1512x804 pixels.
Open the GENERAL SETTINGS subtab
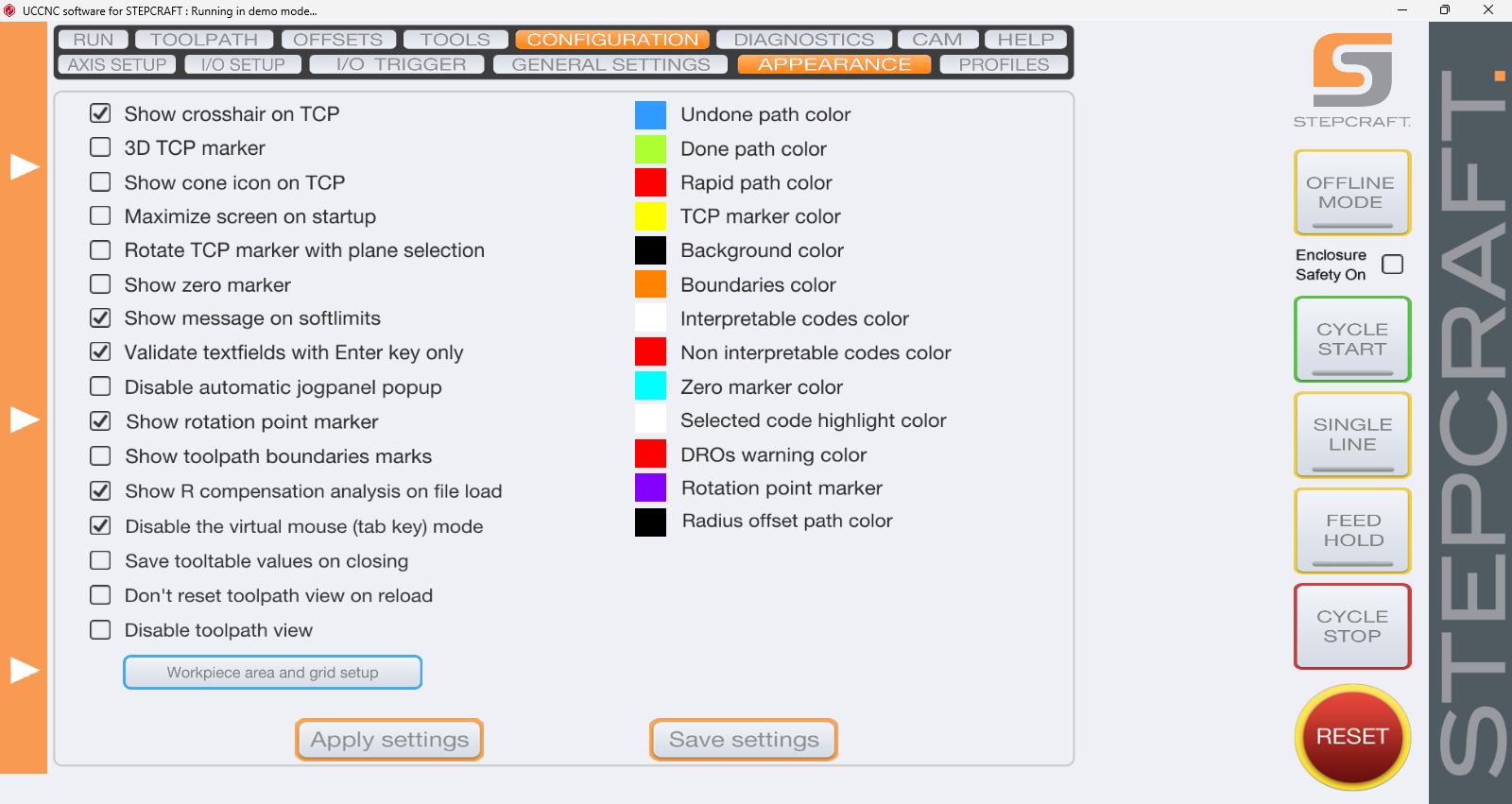click(x=610, y=64)
